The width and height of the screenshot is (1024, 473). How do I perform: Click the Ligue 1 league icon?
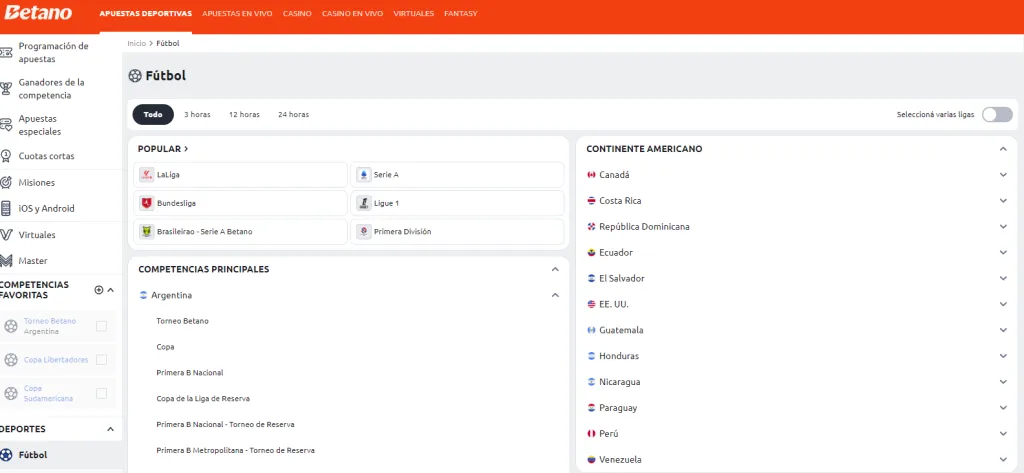pyautogui.click(x=364, y=203)
